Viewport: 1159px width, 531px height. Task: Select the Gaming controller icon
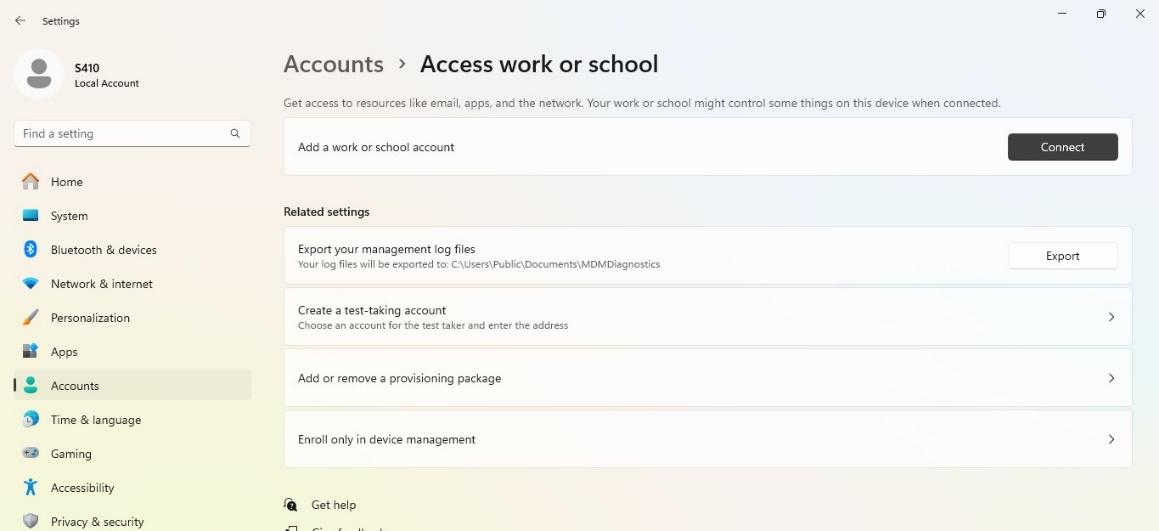point(31,454)
